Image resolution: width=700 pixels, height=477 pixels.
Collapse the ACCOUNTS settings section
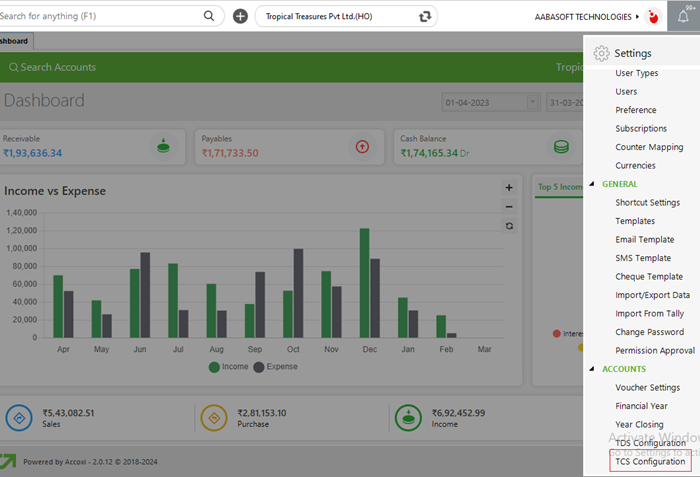[591, 369]
